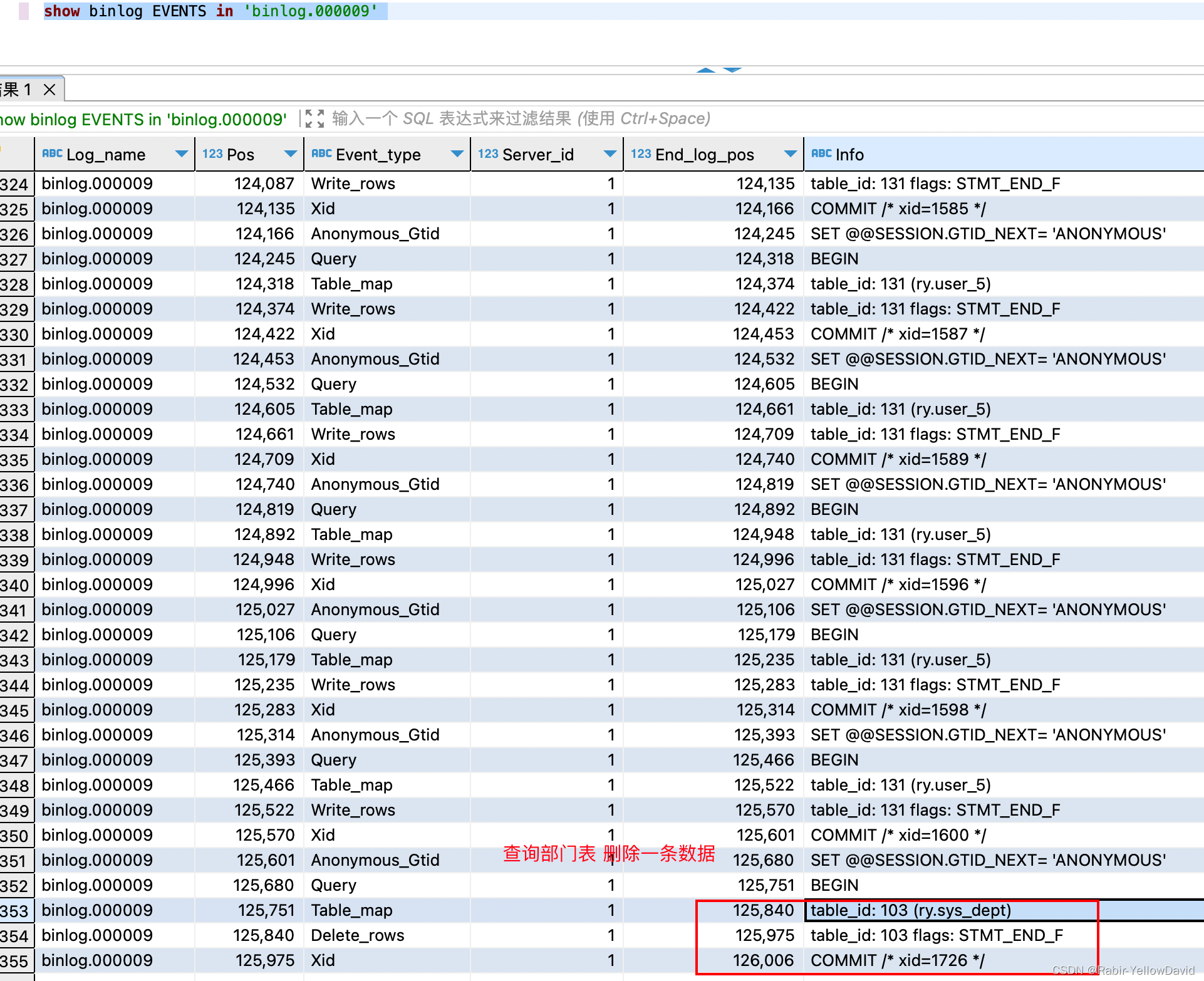The height and width of the screenshot is (981, 1204).
Task: Click the Log_name column header text
Action: pos(106,155)
